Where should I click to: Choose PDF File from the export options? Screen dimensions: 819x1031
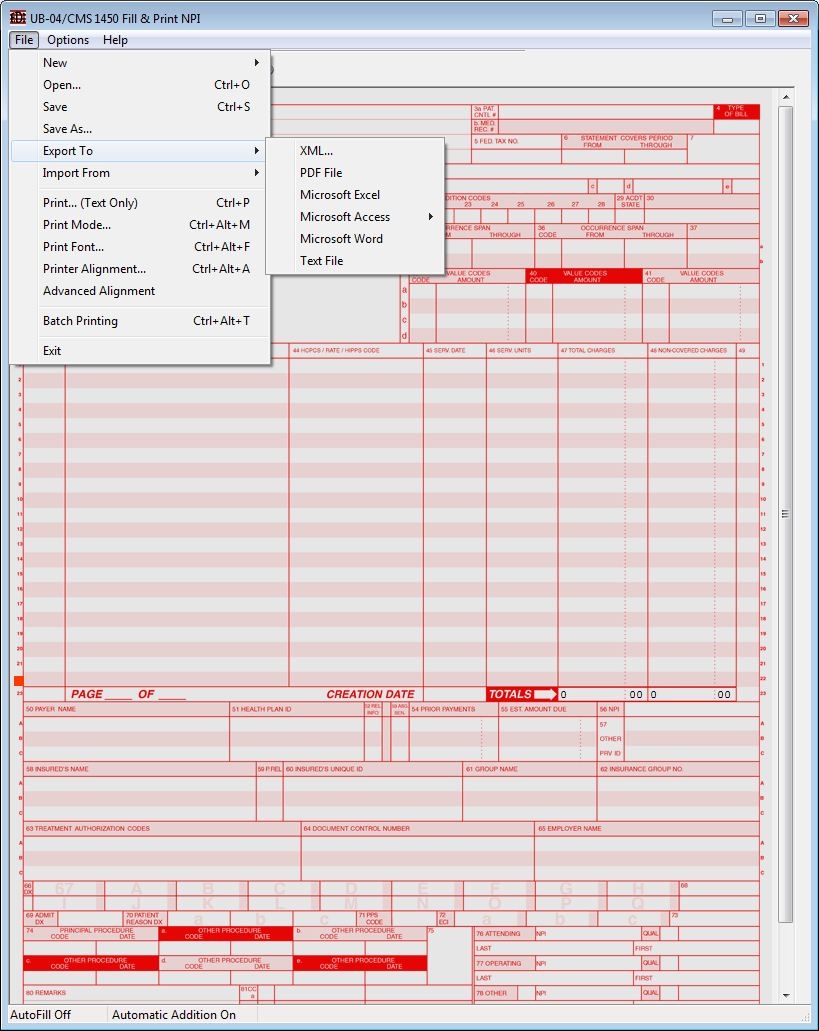(x=321, y=173)
